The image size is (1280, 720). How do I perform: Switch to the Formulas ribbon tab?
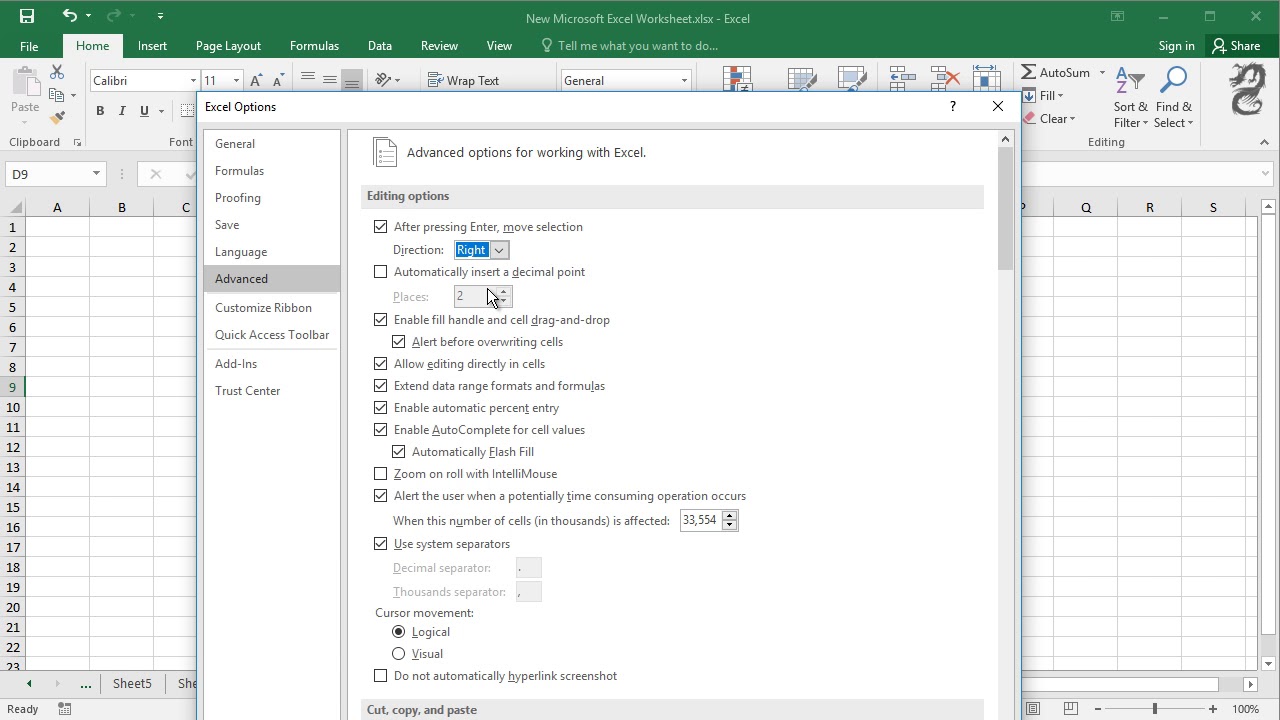tap(314, 46)
